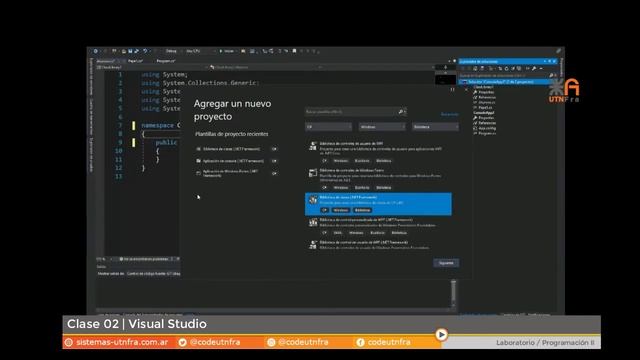Click the blue clear-all link beside template search
The width and height of the screenshot is (640, 360).
coord(449,114)
